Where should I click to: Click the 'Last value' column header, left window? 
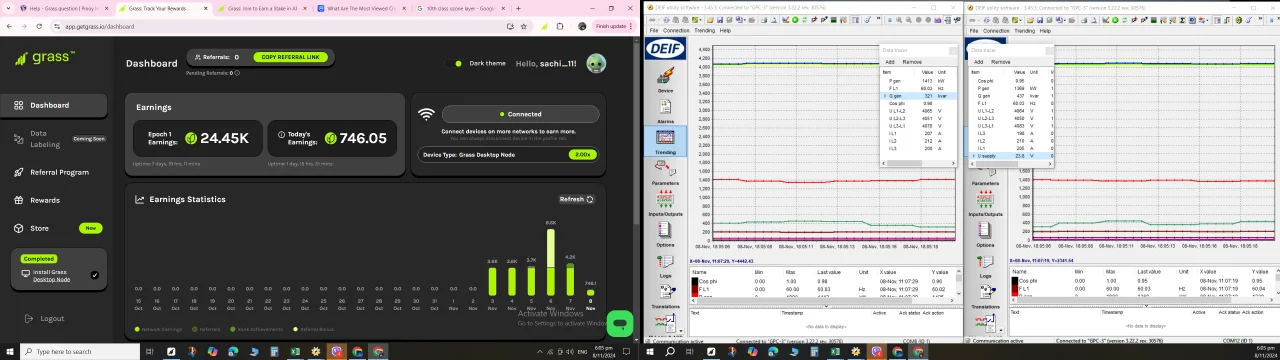tap(828, 272)
